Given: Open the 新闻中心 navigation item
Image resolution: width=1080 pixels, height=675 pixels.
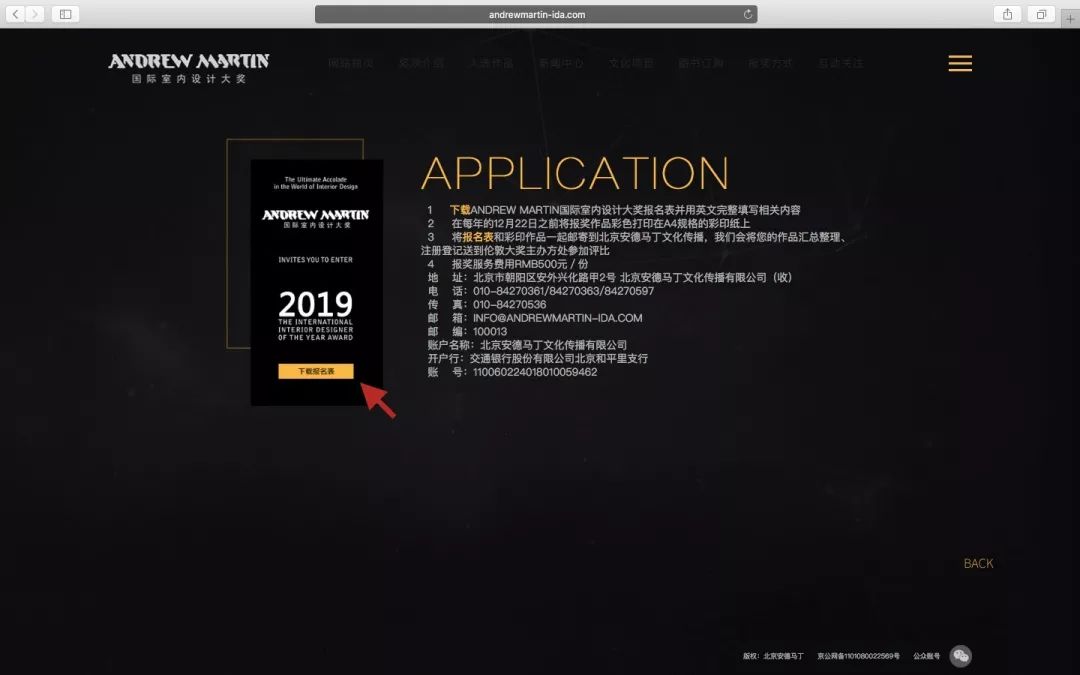Looking at the screenshot, I should 561,63.
